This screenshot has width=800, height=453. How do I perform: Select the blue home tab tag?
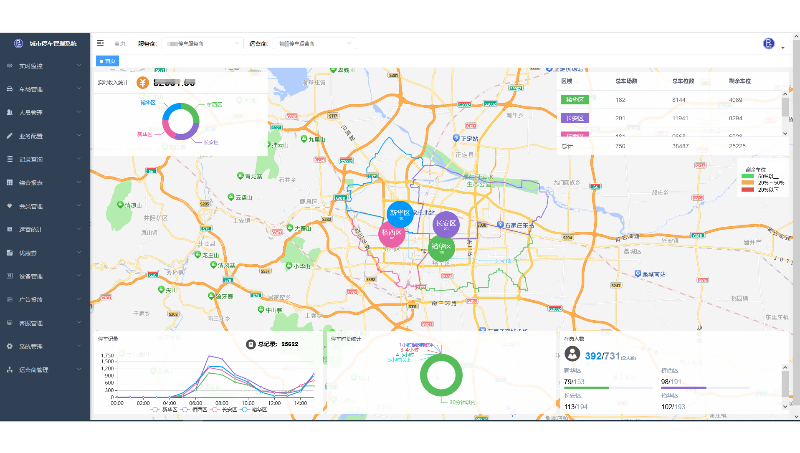108,61
